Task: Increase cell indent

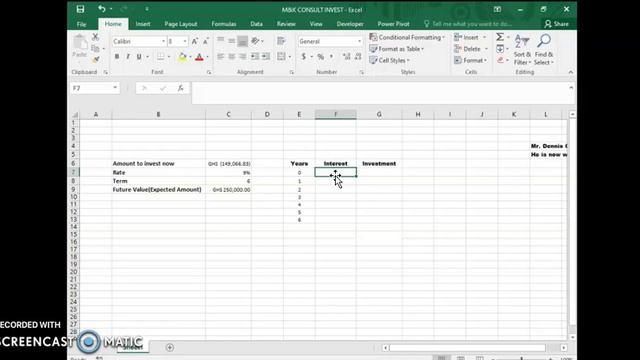Action: click(266, 57)
